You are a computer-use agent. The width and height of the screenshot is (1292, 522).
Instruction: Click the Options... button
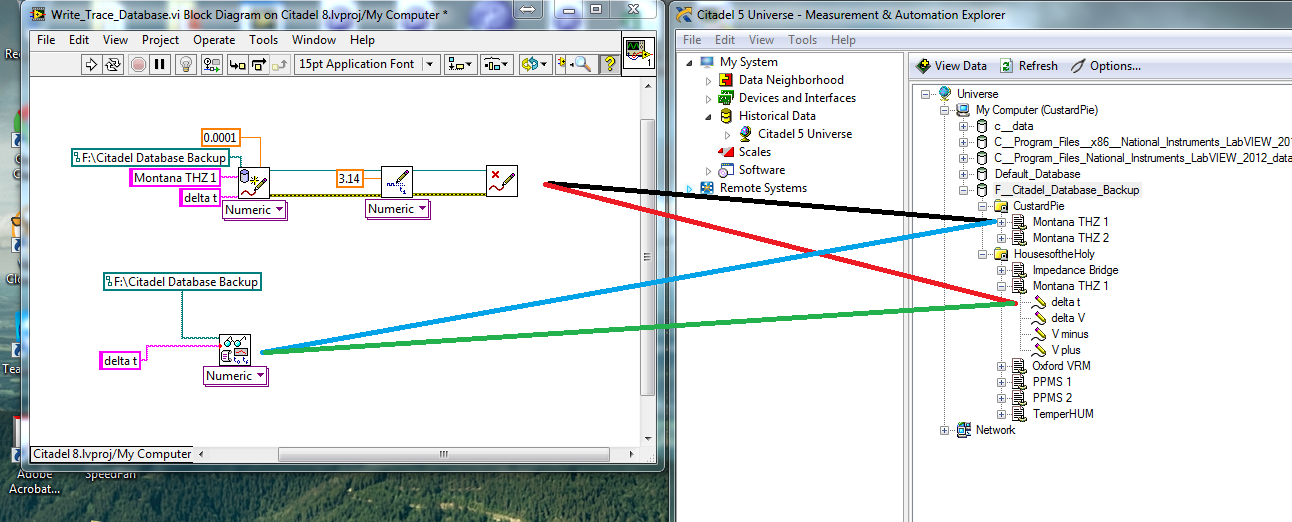click(1105, 66)
